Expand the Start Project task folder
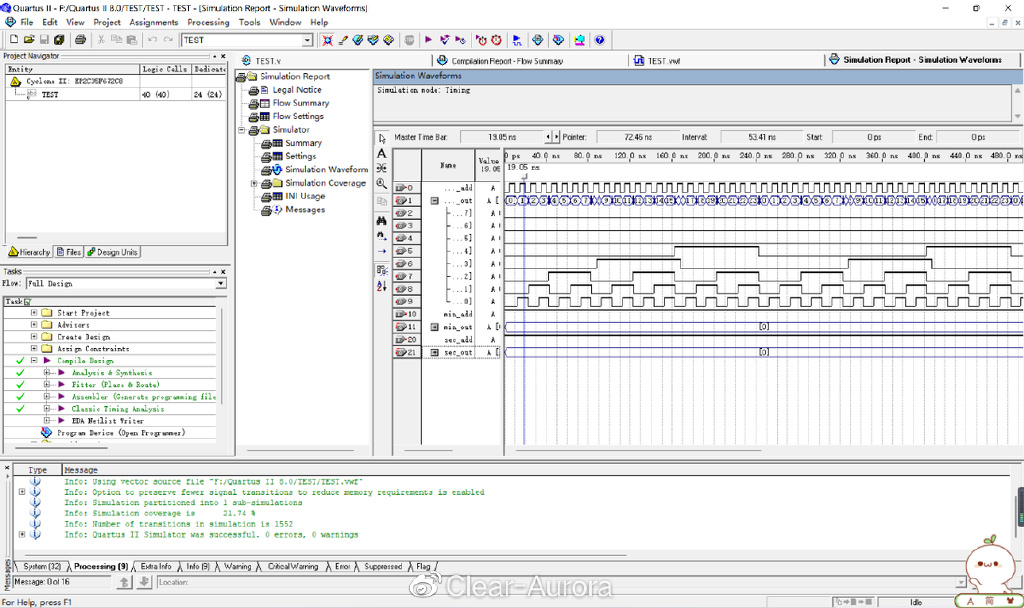 [34, 313]
